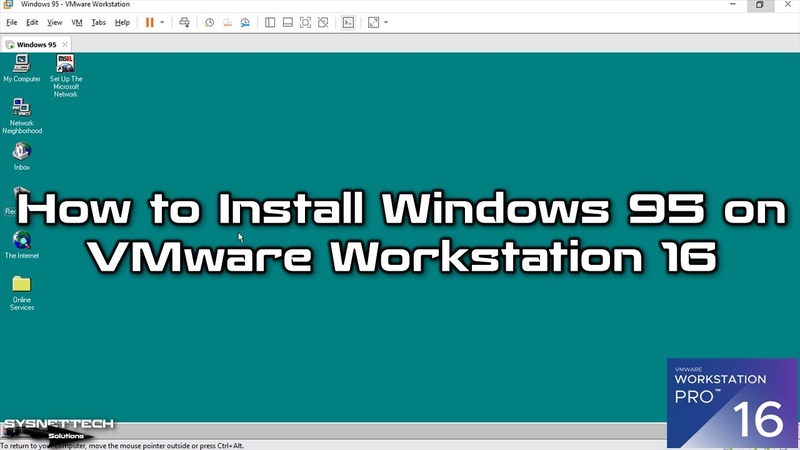This screenshot has width=800, height=450.
Task: Pause the virtual machine
Action: tap(149, 22)
